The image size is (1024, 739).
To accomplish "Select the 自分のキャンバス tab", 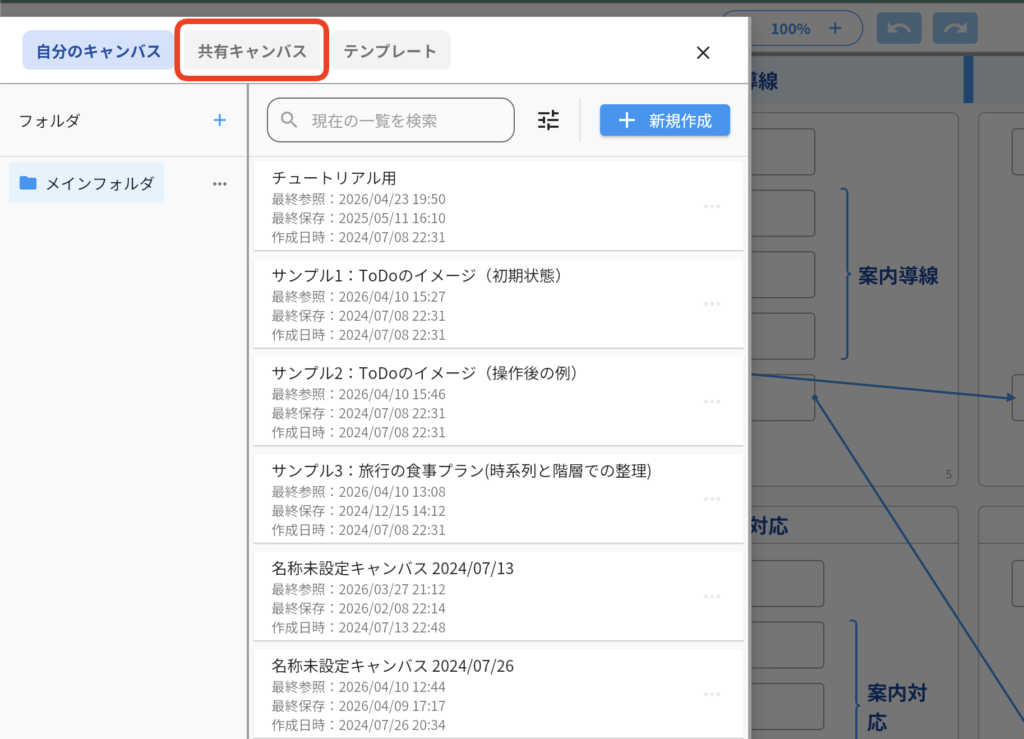I will coord(98,51).
